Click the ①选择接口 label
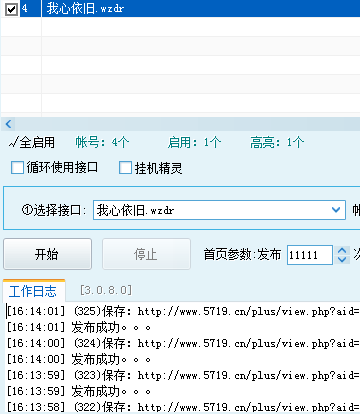Viewport: 360px width, 414px height. tap(54, 210)
